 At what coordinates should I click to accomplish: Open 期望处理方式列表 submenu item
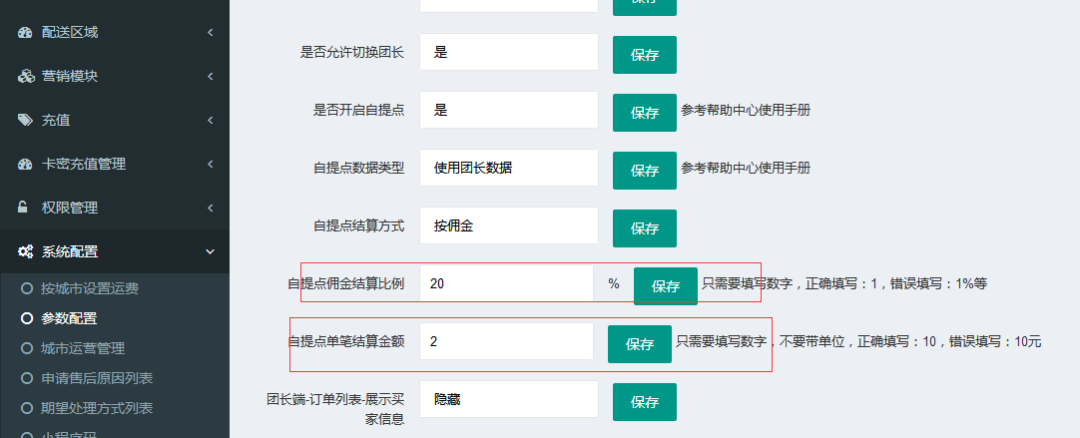(x=96, y=408)
